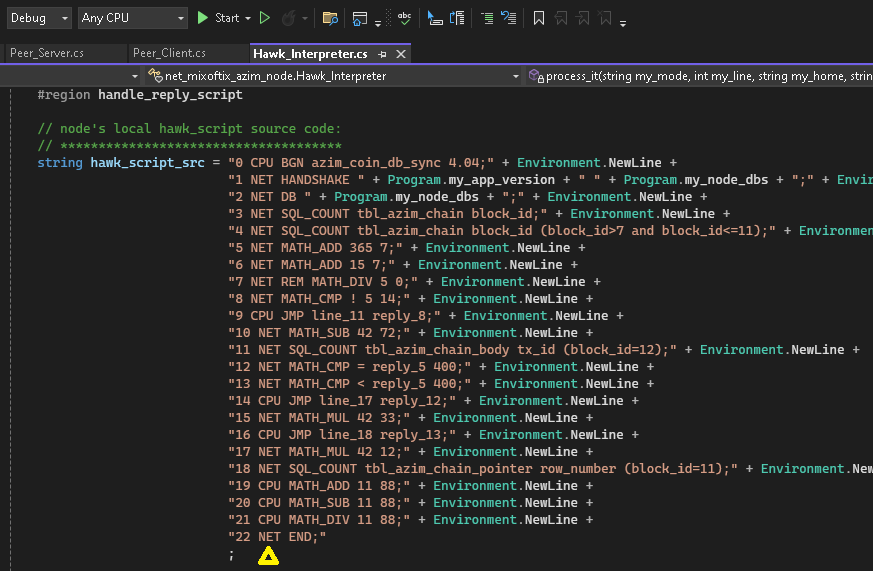Open toolbar overflow arrow after browser icon

coord(378,23)
